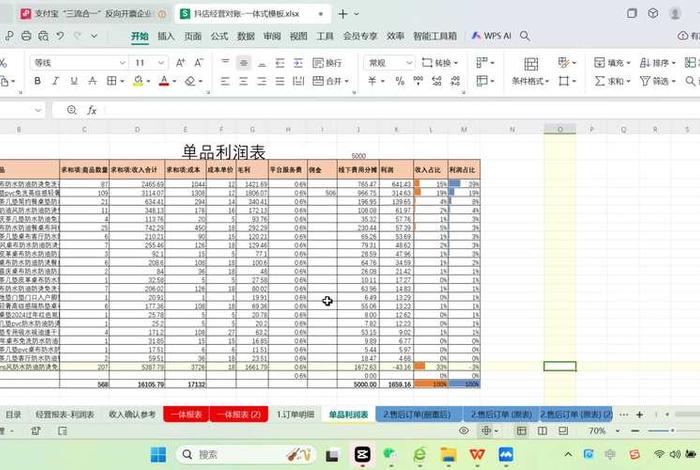Image resolution: width=700 pixels, height=470 pixels.
Task: Switch to the 1.订单明细 sheet tab
Action: tap(296, 415)
